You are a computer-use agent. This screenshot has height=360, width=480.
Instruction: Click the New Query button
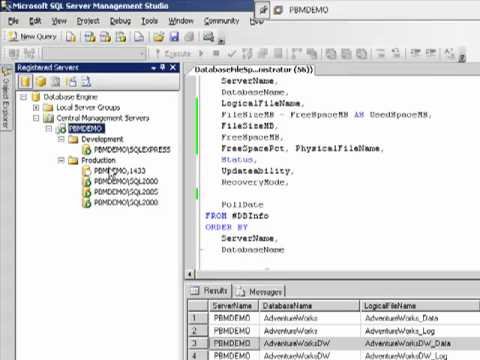pos(32,37)
